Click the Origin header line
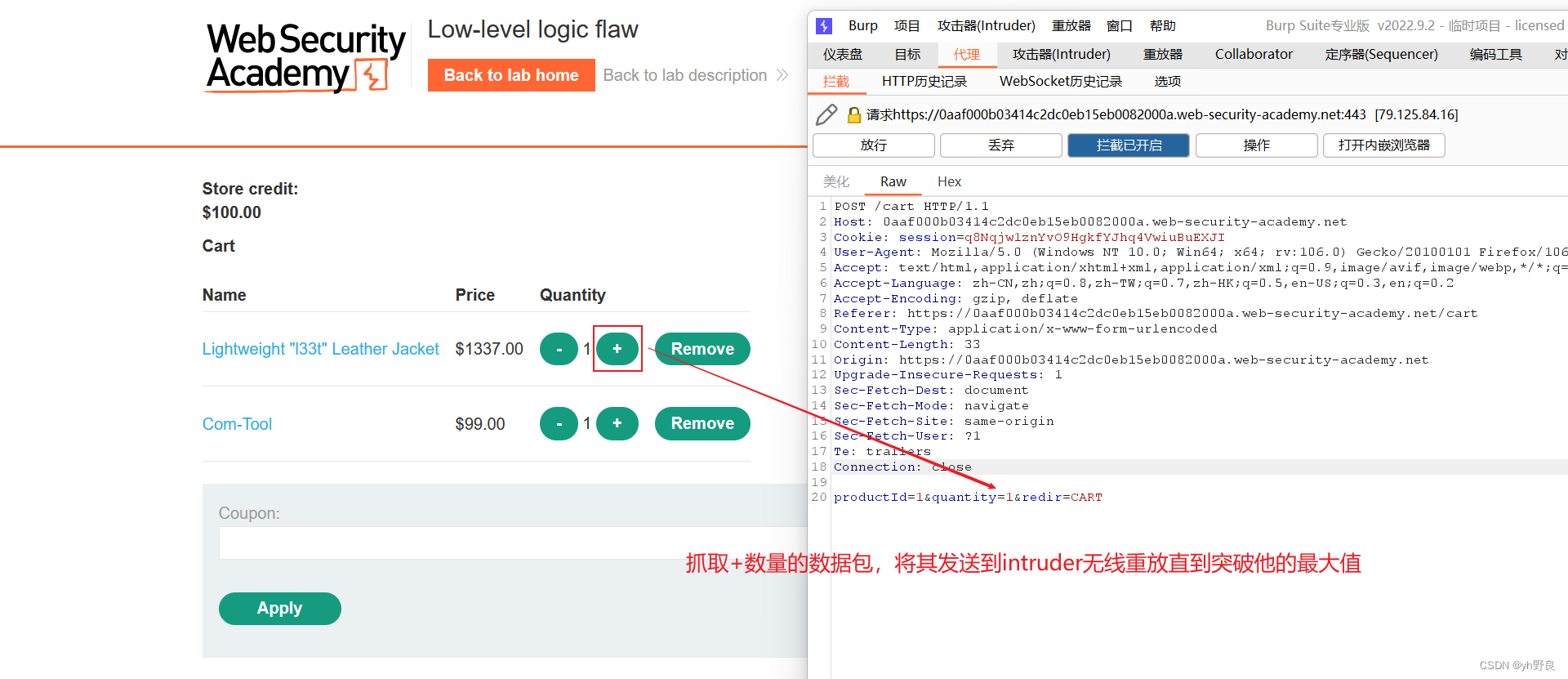Viewport: 1568px width, 679px height. pyautogui.click(x=1131, y=360)
